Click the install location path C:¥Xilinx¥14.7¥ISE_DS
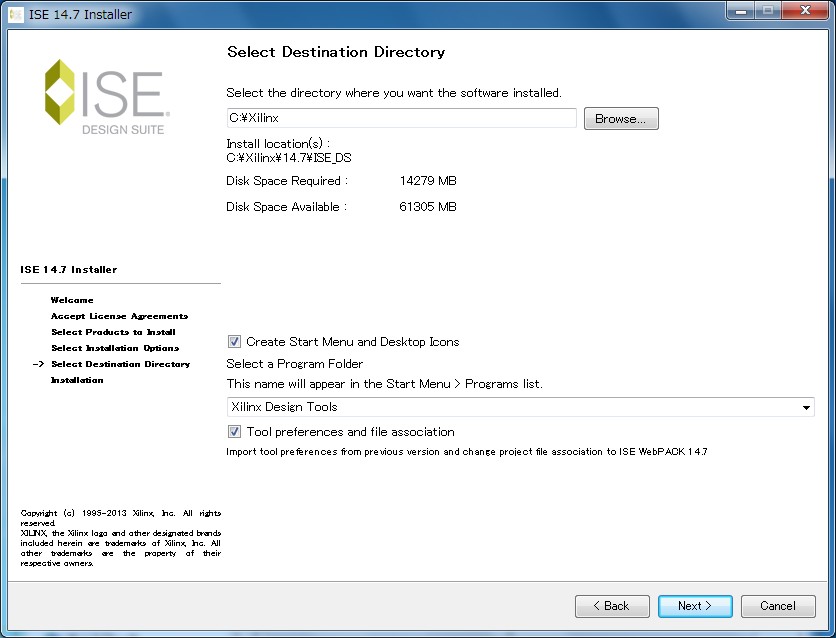 point(288,158)
